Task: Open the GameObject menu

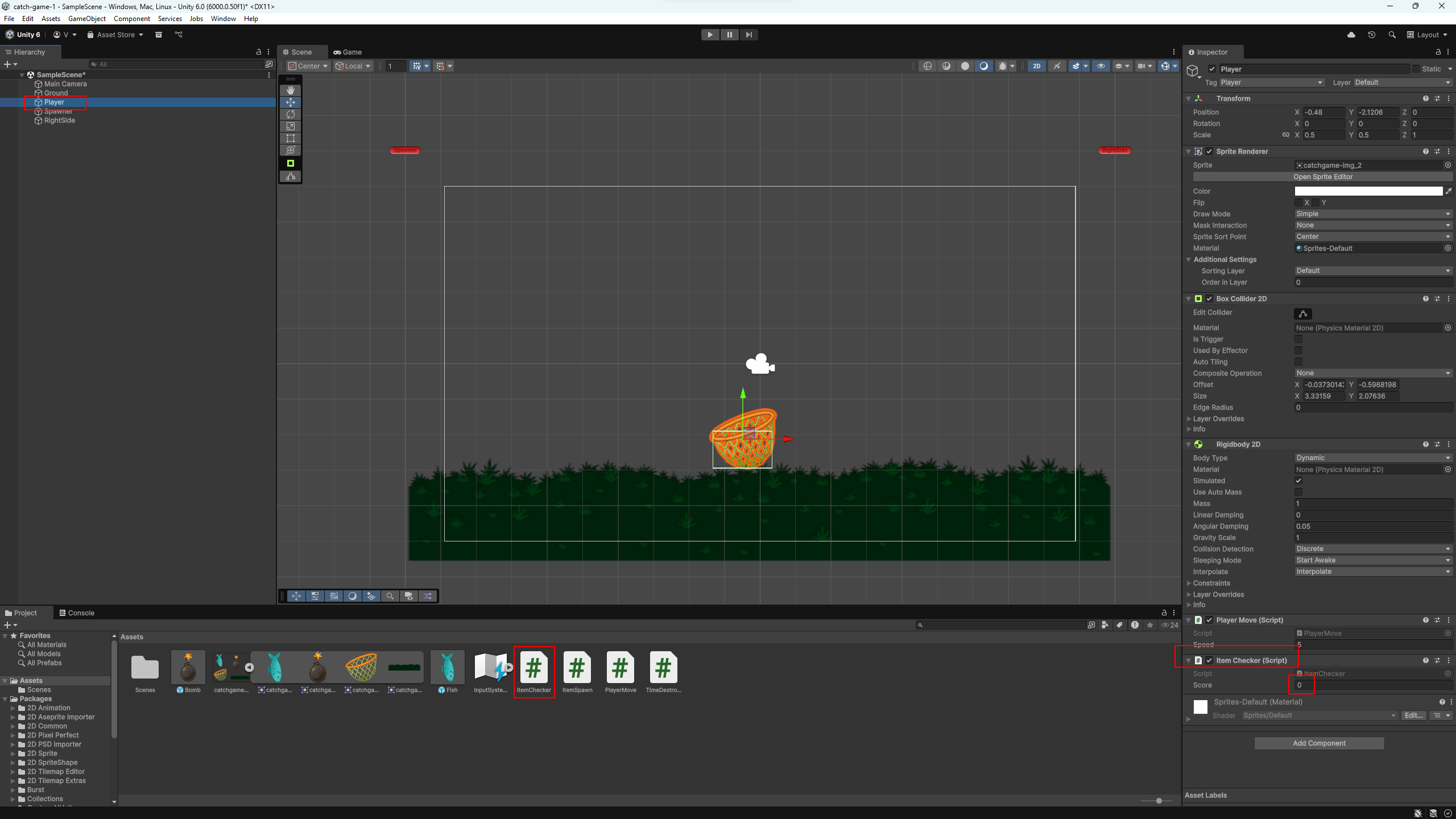Action: pos(86,19)
